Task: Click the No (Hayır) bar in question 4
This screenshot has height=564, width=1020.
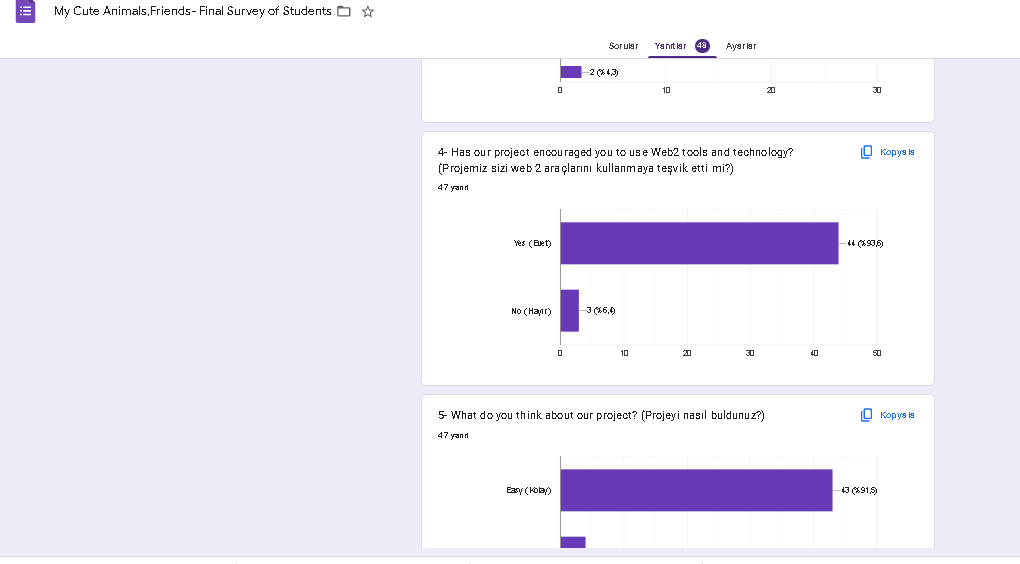Action: 569,311
